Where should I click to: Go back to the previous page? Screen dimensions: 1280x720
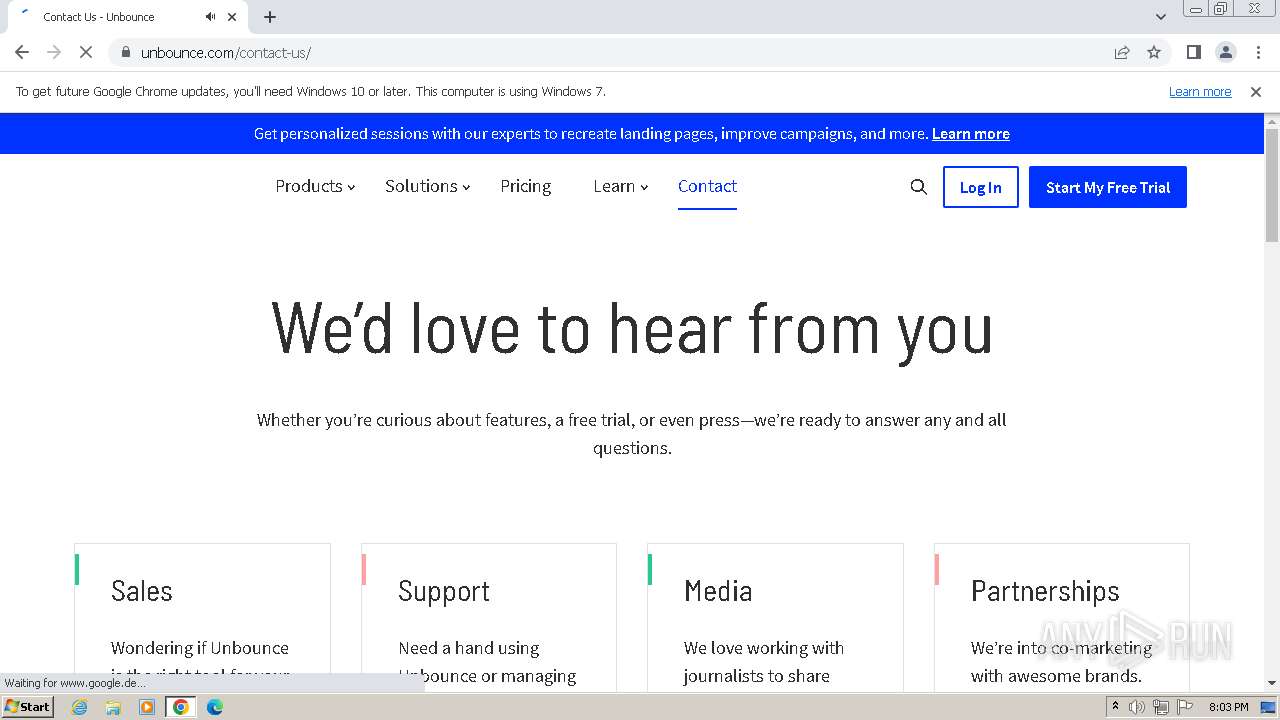[22, 52]
